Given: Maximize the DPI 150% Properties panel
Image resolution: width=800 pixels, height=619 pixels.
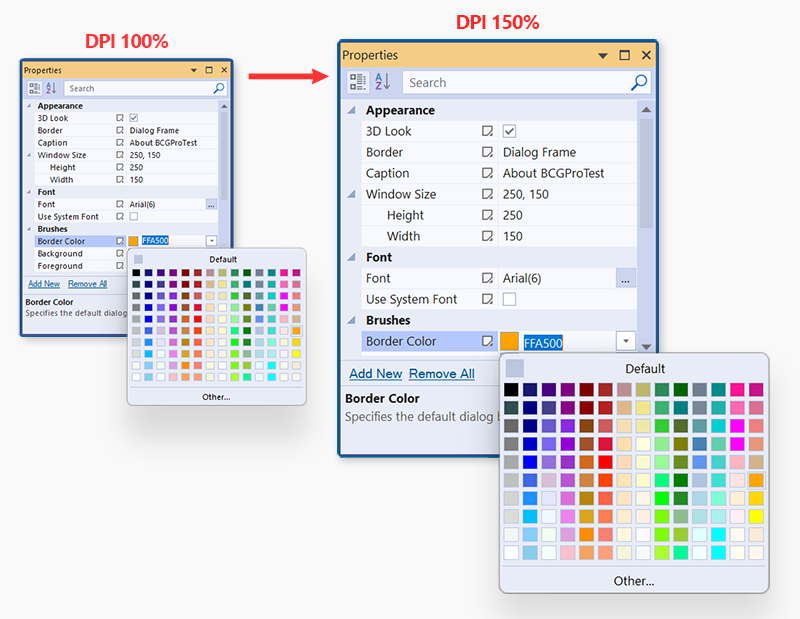Looking at the screenshot, I should [624, 55].
